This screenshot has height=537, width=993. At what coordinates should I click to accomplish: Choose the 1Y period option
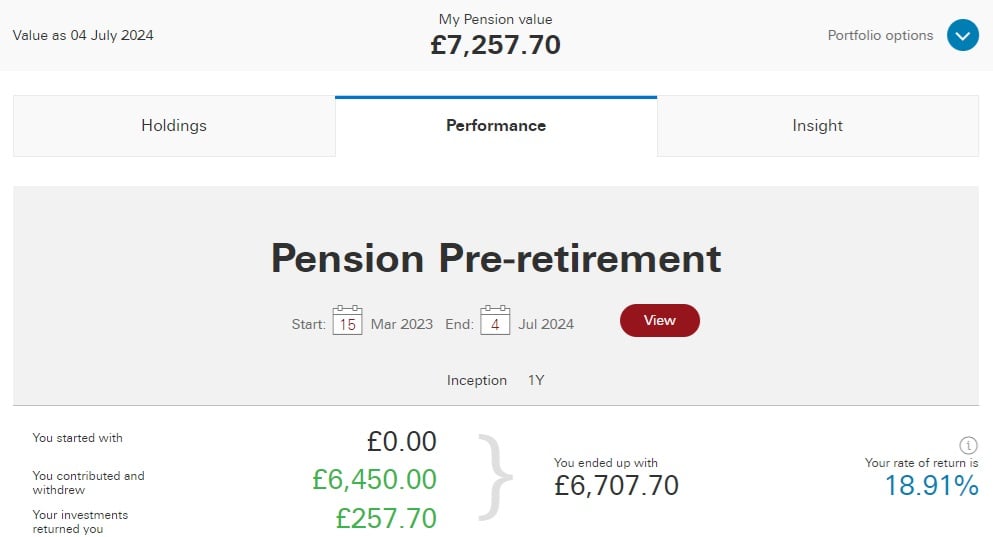536,381
